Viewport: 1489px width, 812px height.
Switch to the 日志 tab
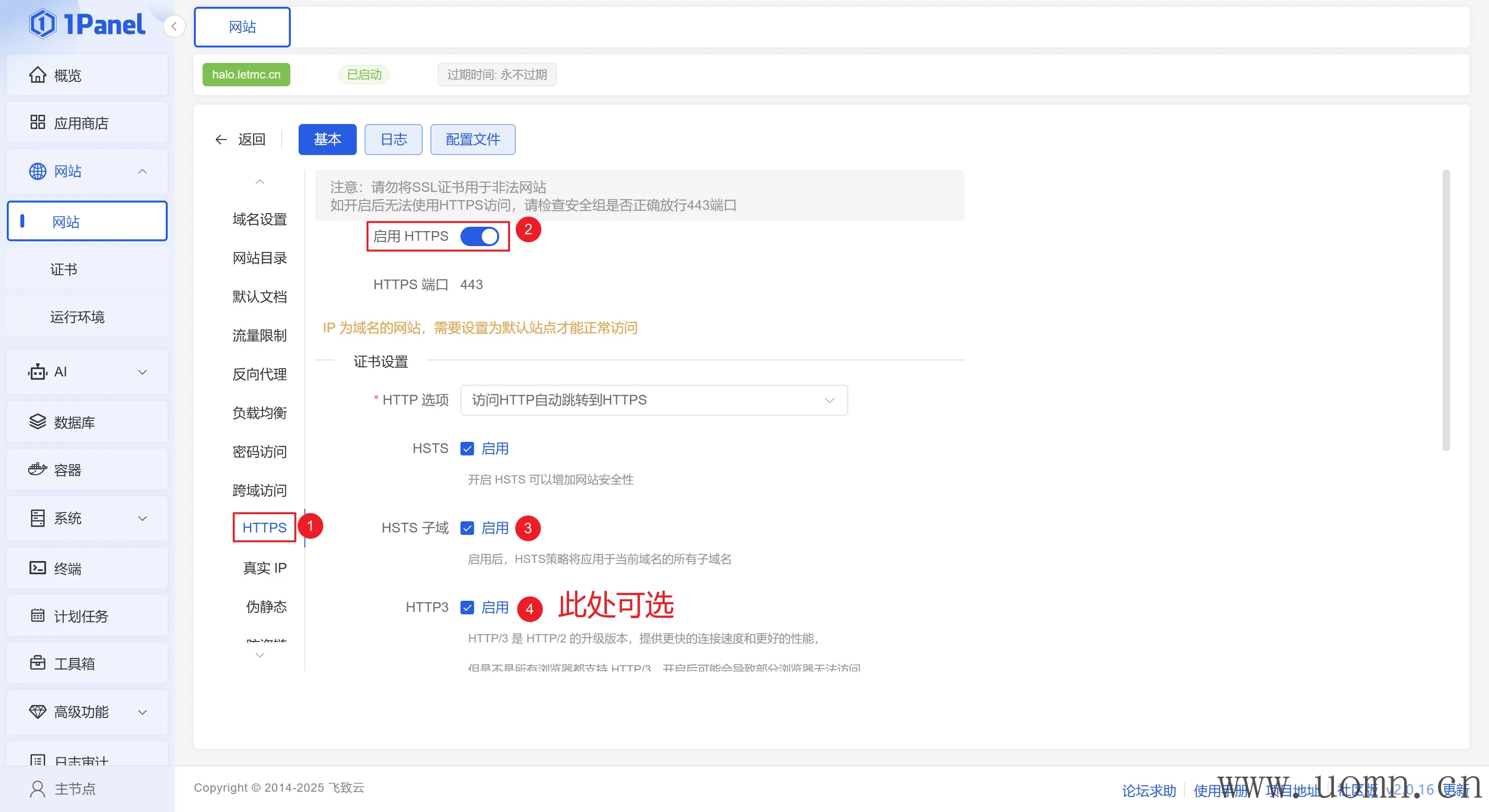click(x=393, y=139)
